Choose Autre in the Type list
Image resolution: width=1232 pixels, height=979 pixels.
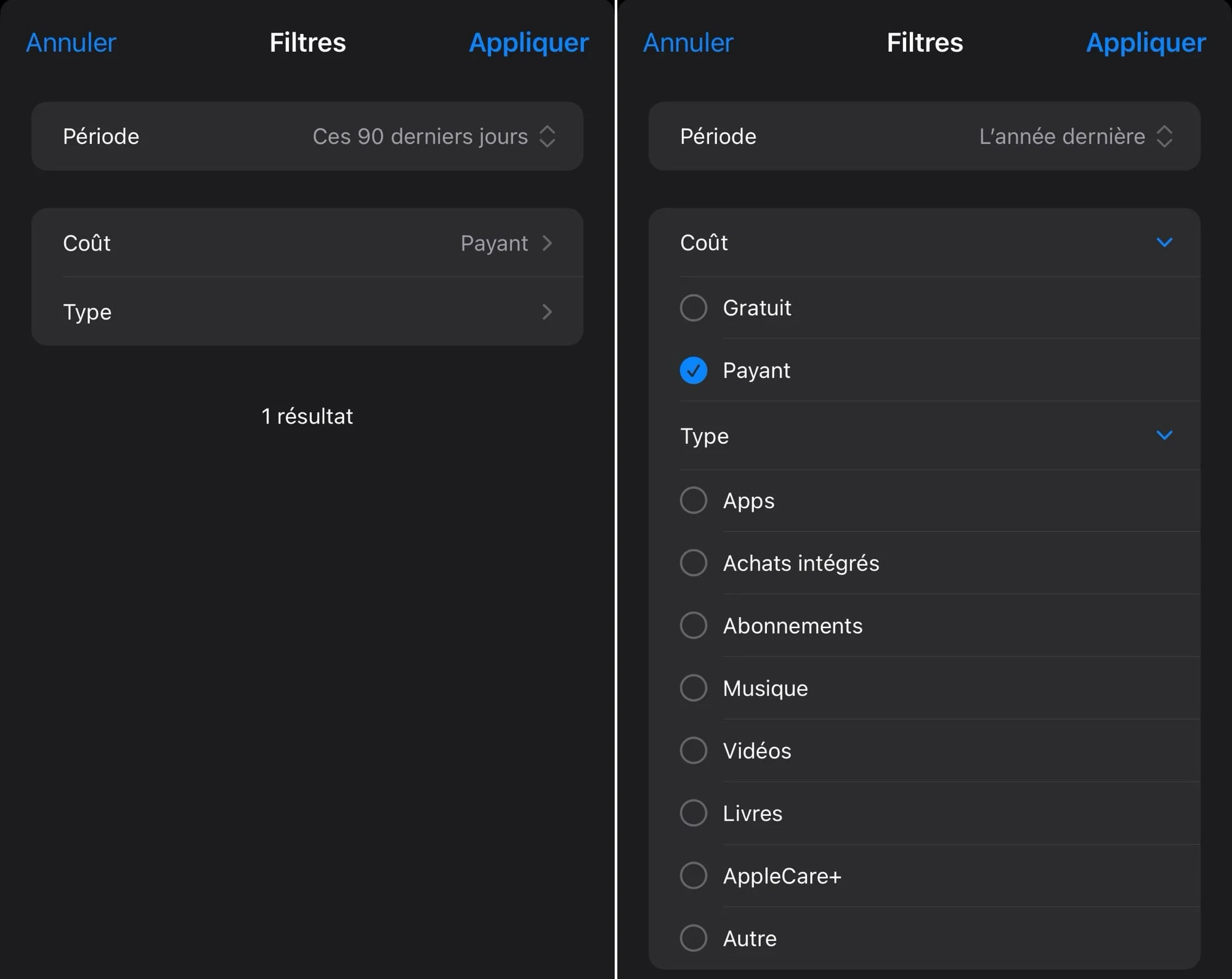click(x=924, y=938)
